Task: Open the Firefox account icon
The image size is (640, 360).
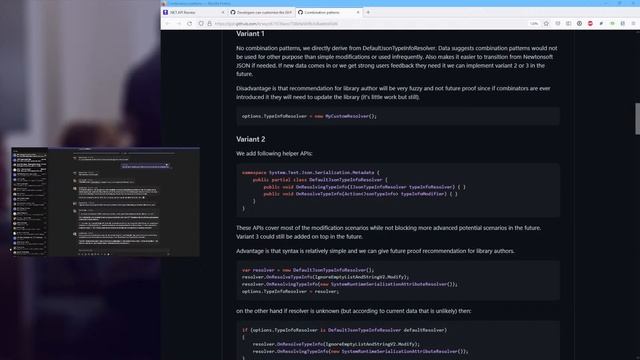Action: coord(579,24)
